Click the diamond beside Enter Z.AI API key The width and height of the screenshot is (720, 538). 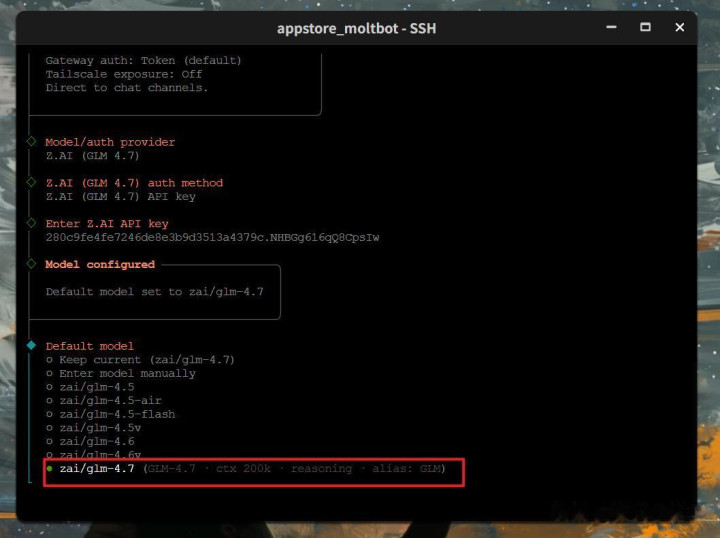click(x=31, y=223)
